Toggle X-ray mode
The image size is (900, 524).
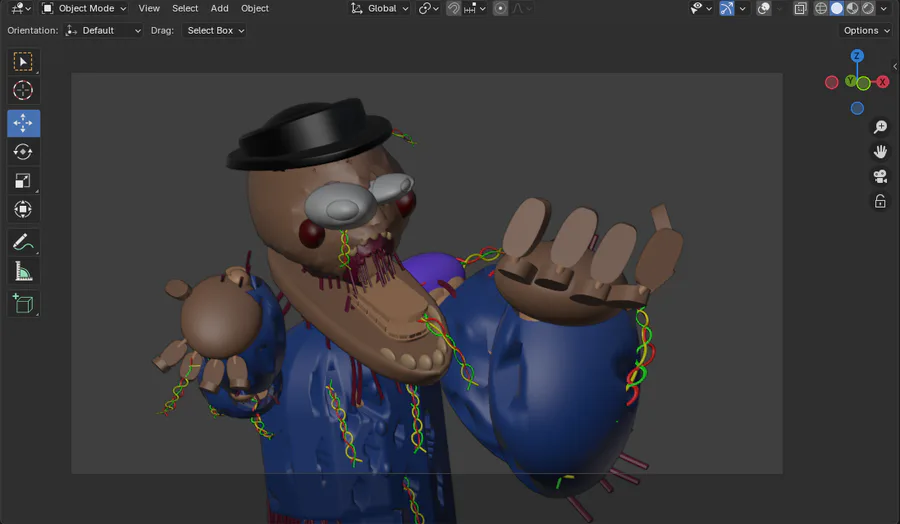coord(800,8)
